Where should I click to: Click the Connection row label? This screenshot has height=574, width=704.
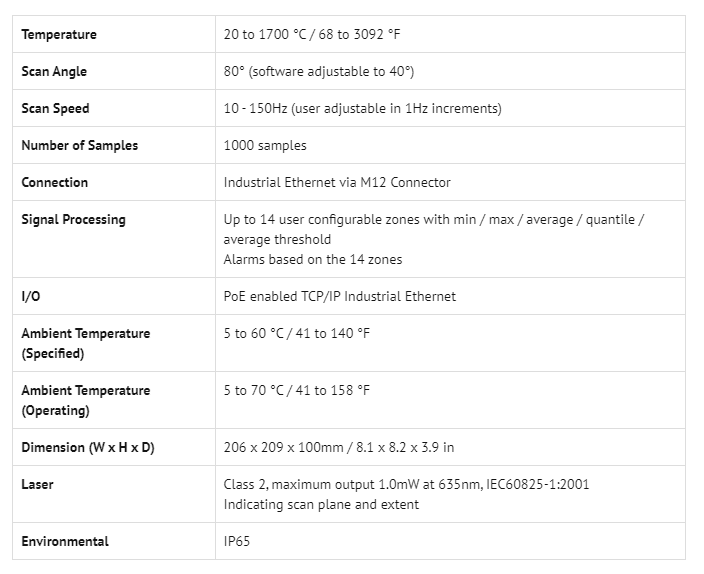tap(55, 183)
